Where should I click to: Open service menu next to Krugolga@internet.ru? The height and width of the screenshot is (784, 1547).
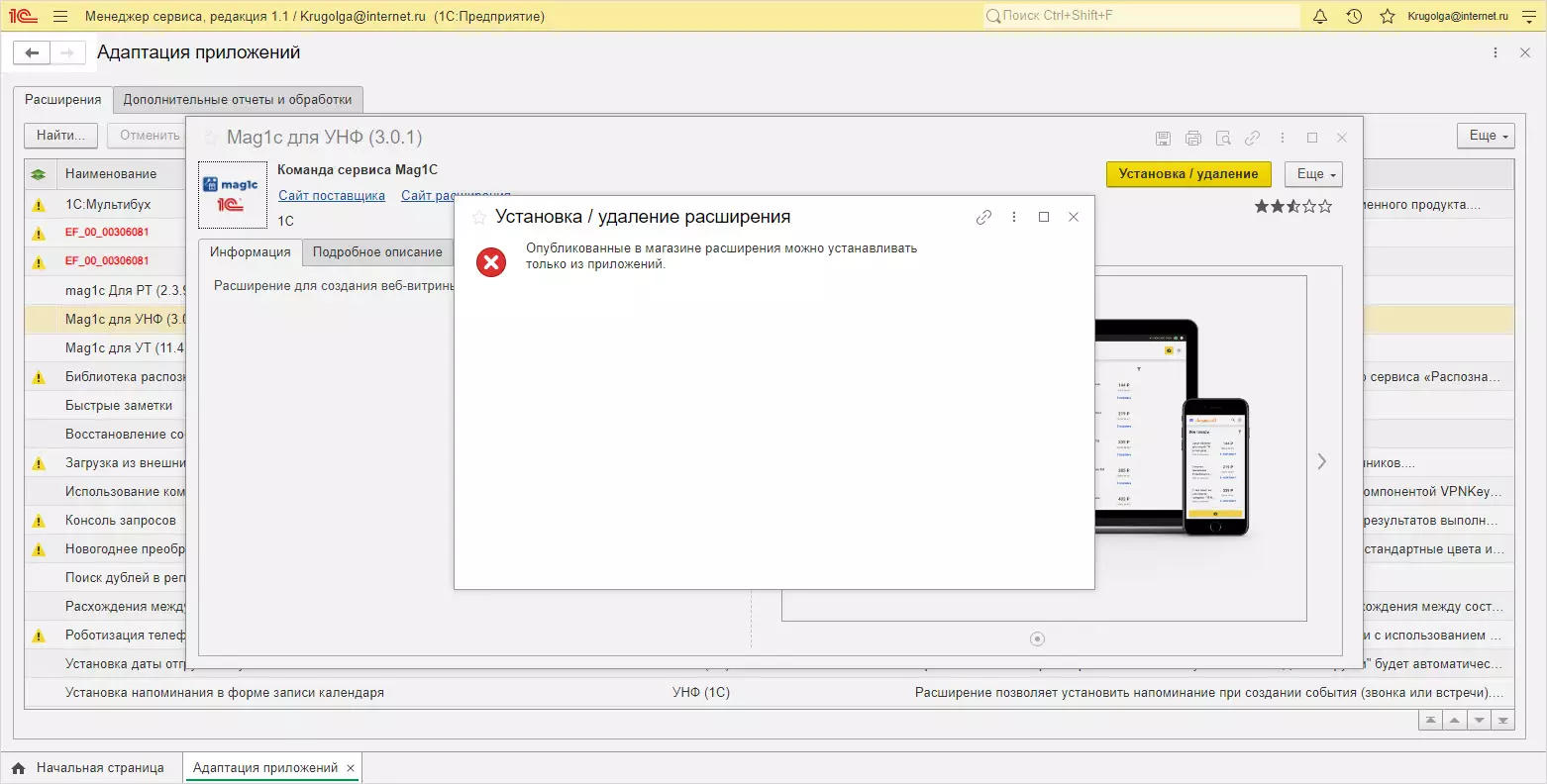pos(1528,16)
